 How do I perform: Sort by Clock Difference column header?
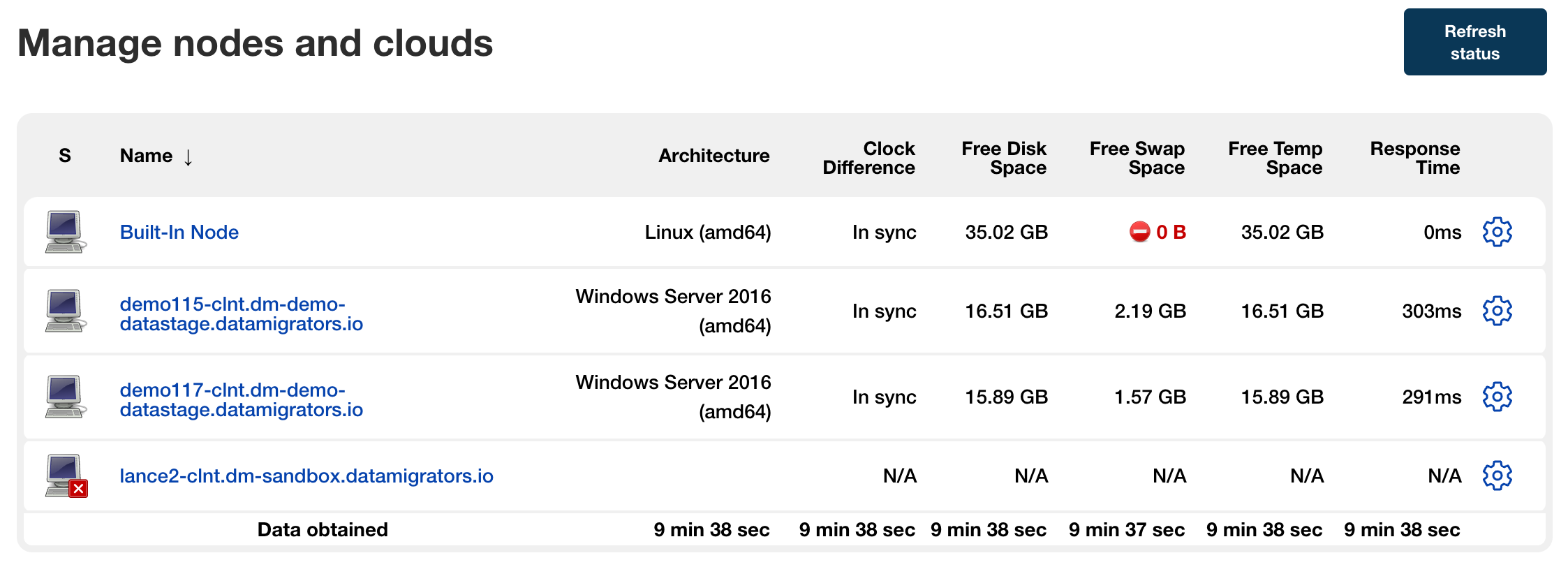pos(868,158)
